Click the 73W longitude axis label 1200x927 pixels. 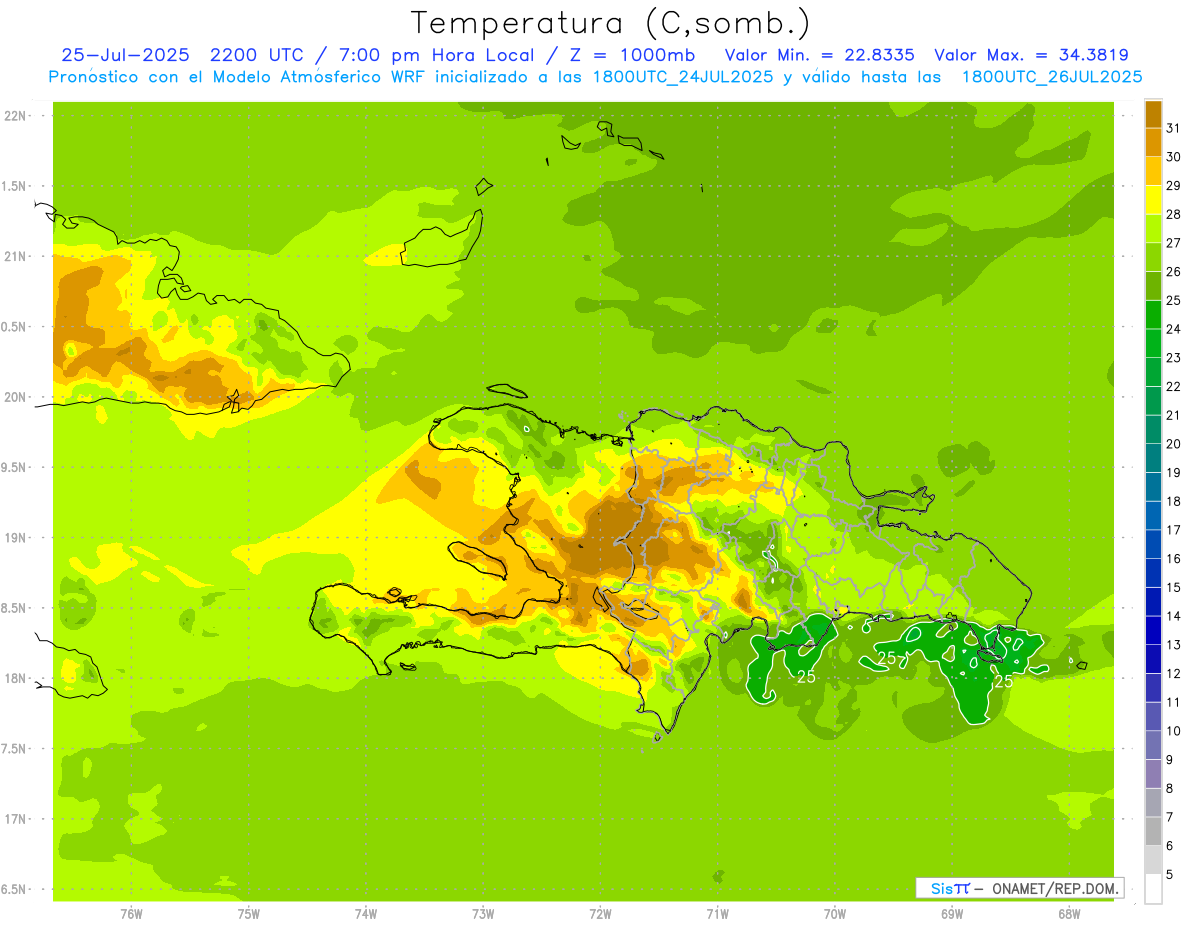(483, 913)
